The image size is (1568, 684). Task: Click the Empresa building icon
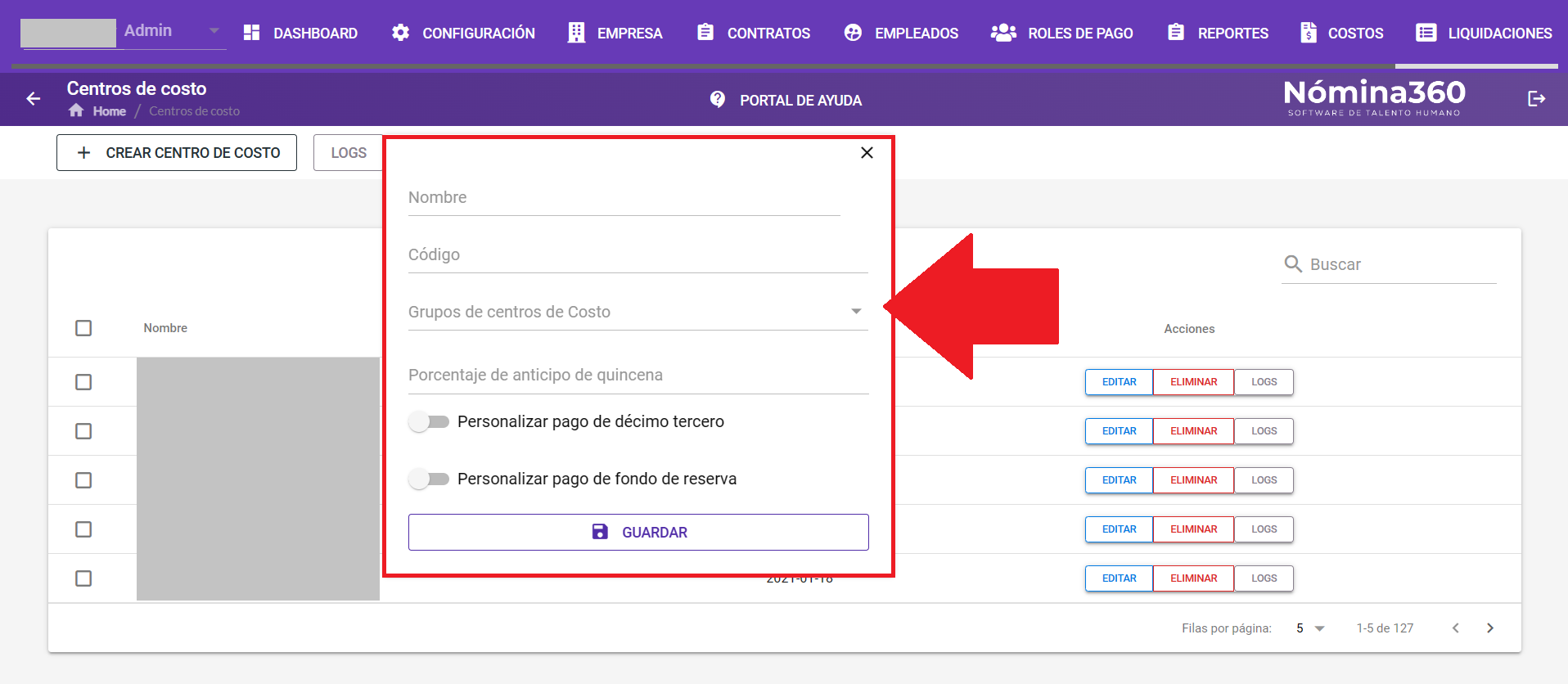click(576, 33)
